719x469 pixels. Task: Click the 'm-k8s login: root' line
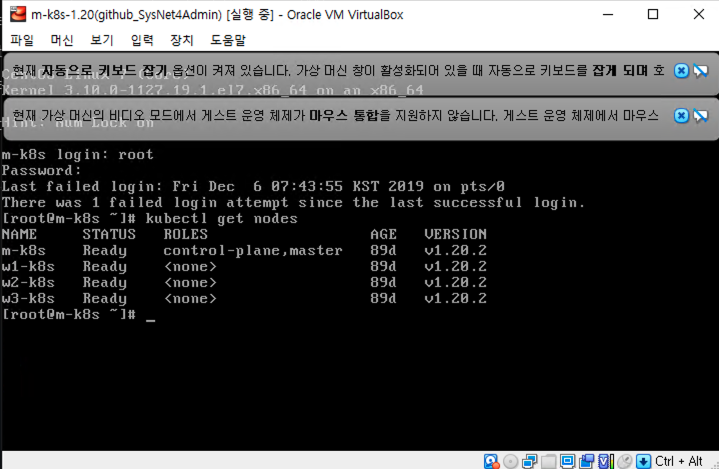click(x=77, y=154)
